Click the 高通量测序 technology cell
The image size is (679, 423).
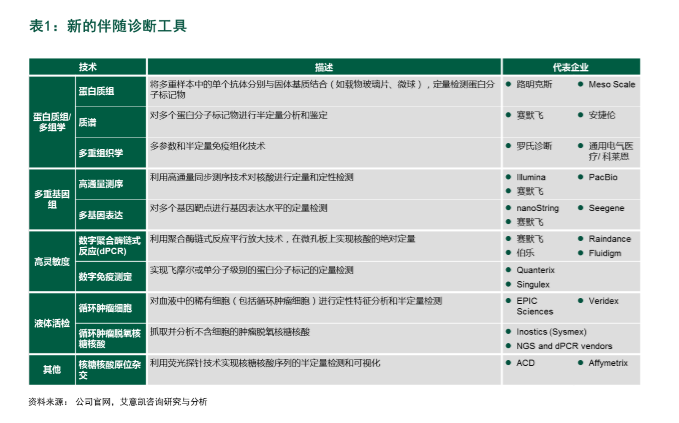[x=100, y=183]
